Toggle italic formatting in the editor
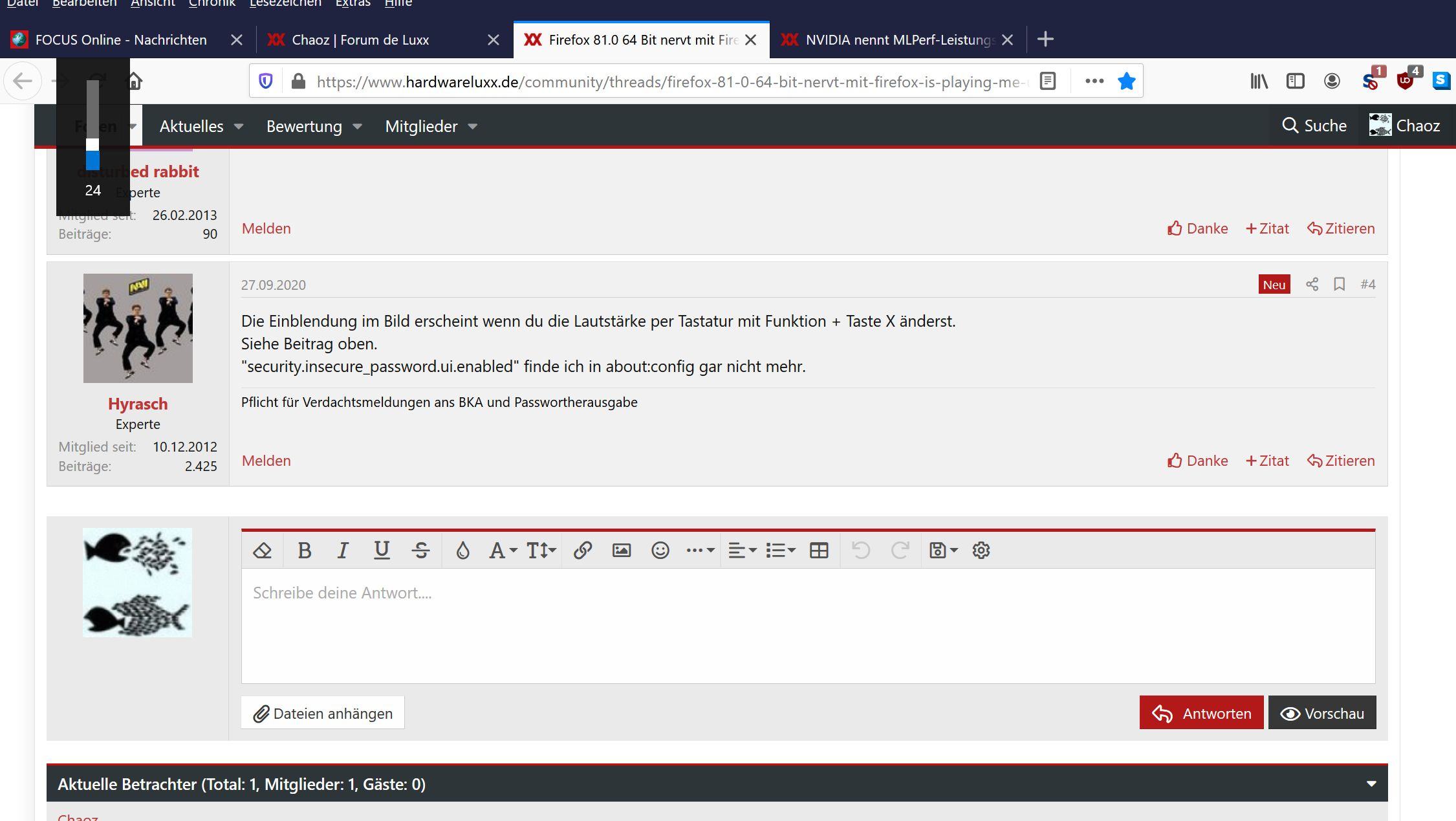 (x=343, y=551)
